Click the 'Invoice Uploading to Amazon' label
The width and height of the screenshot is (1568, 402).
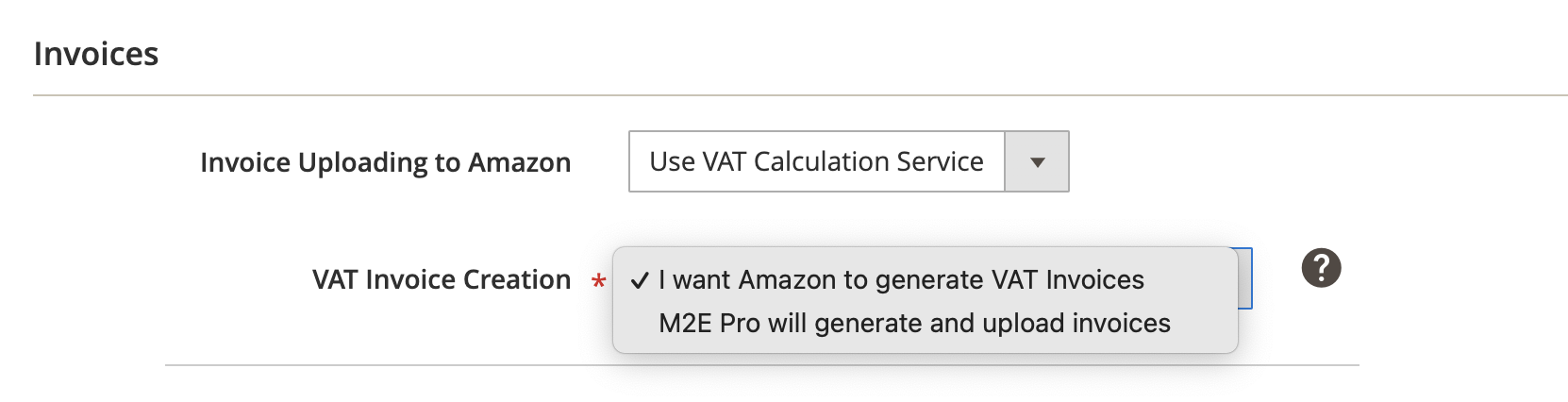385,162
